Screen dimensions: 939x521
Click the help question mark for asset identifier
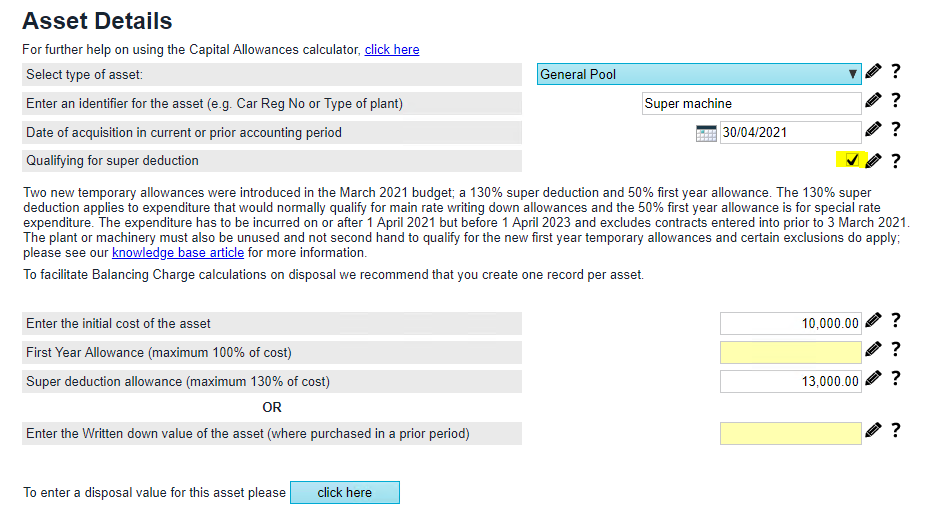click(x=896, y=101)
